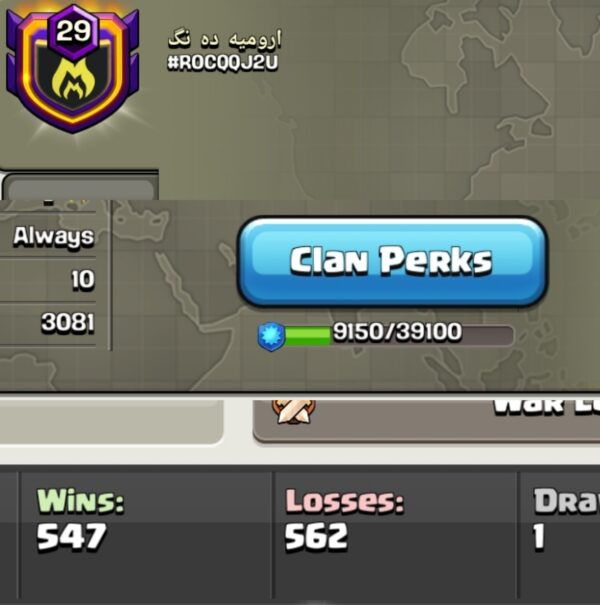The width and height of the screenshot is (600, 605).
Task: Click the empty gray panel left of War Log
Action: (111, 421)
